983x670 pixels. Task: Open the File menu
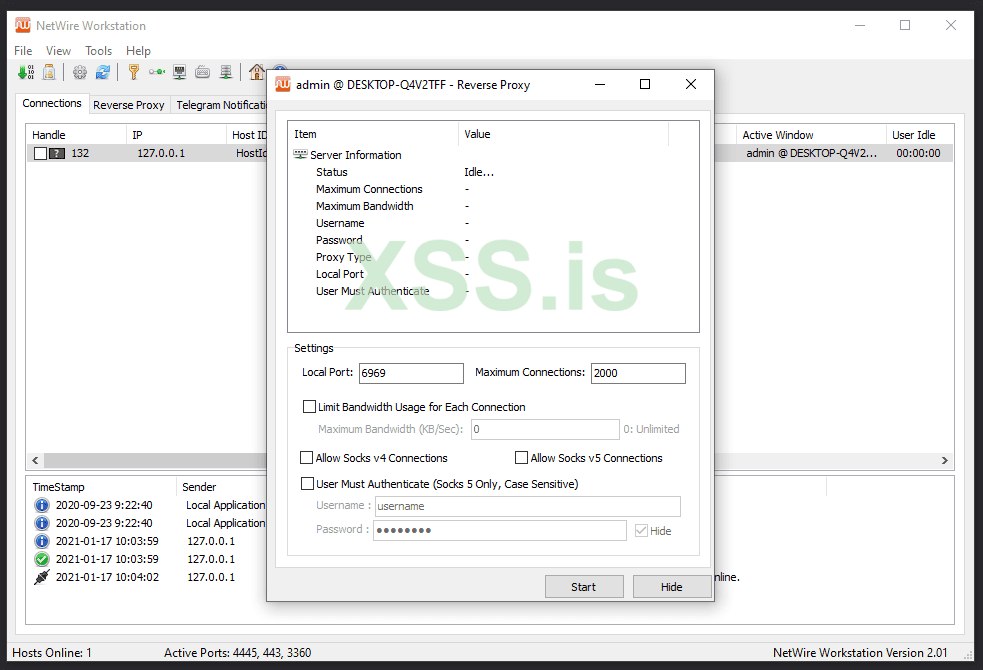pos(23,51)
